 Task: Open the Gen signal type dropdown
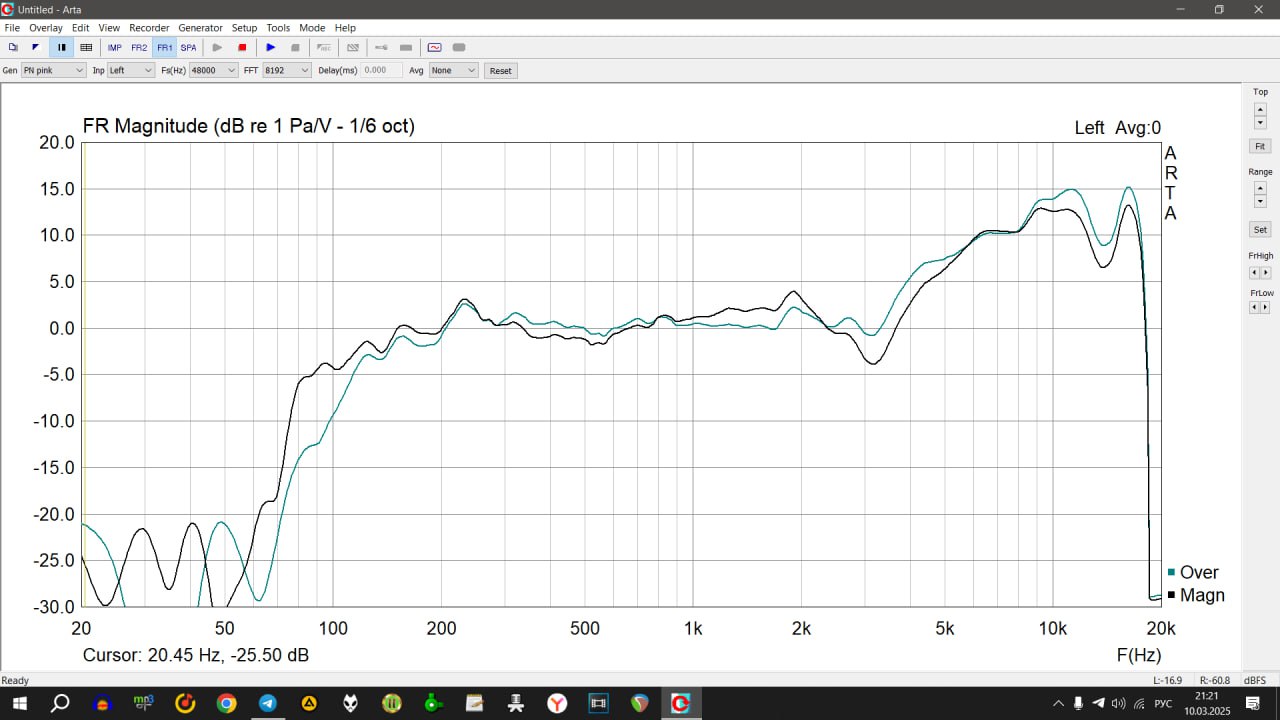click(x=54, y=71)
